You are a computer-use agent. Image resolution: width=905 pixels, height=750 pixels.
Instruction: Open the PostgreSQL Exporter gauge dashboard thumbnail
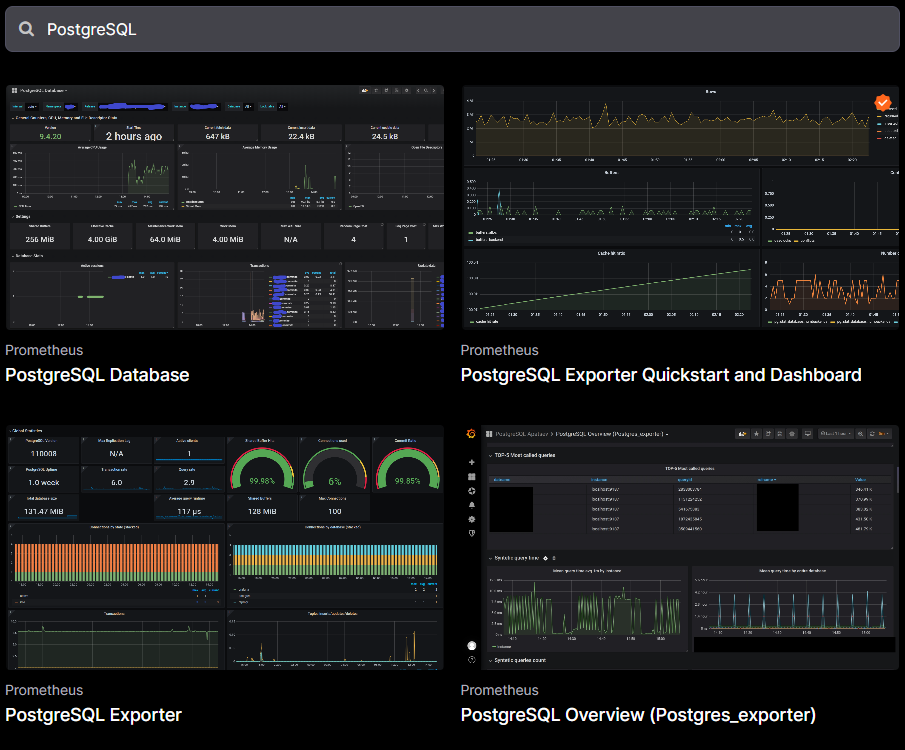click(225, 547)
